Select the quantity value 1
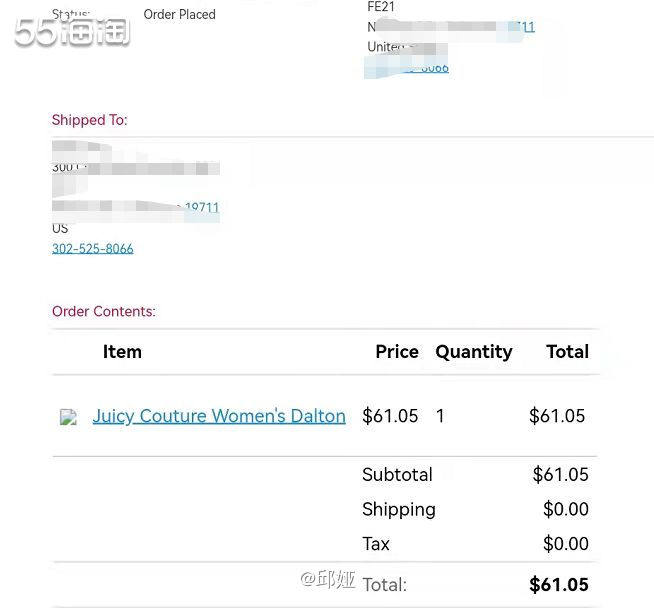654x608 pixels. [x=440, y=416]
